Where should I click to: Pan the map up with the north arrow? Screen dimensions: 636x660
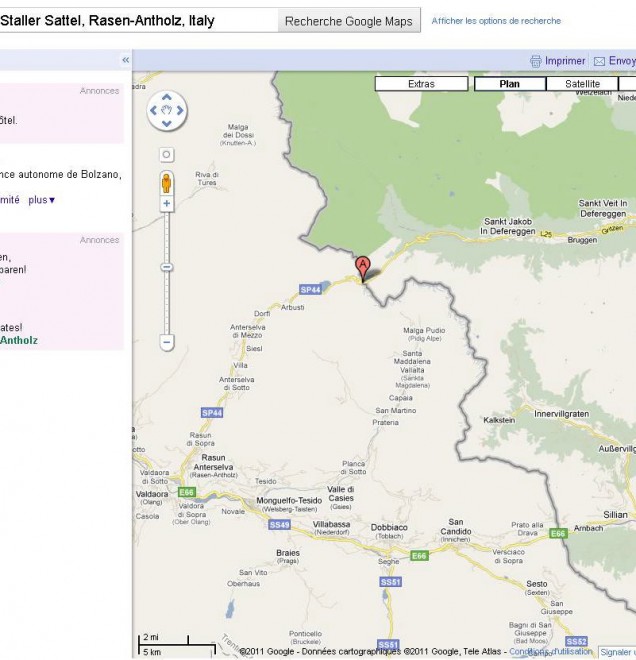tap(167, 98)
